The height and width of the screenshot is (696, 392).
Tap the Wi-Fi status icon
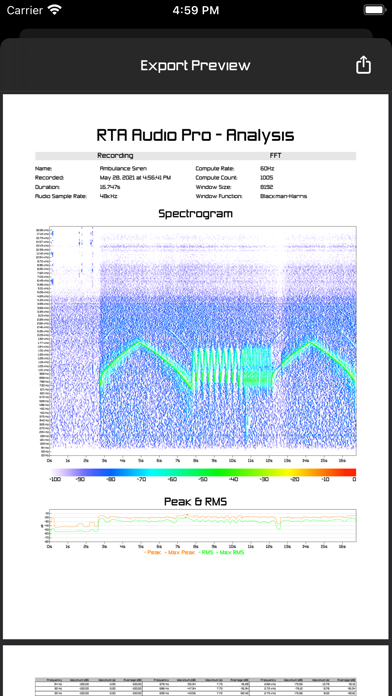[x=55, y=10]
